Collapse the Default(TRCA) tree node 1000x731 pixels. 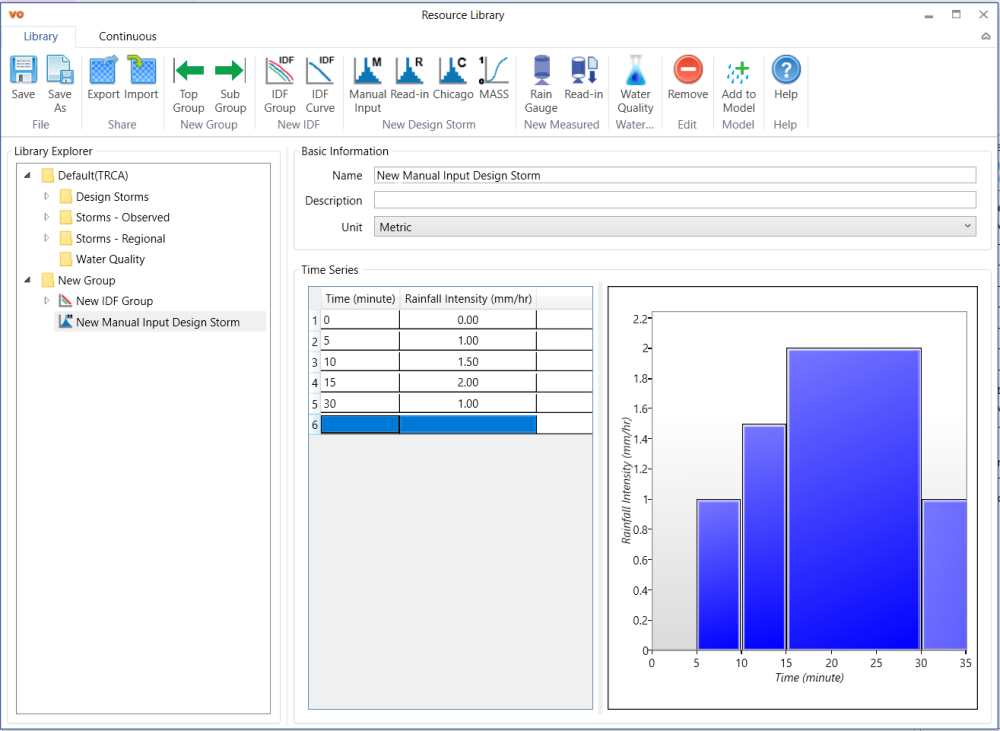[x=27, y=176]
